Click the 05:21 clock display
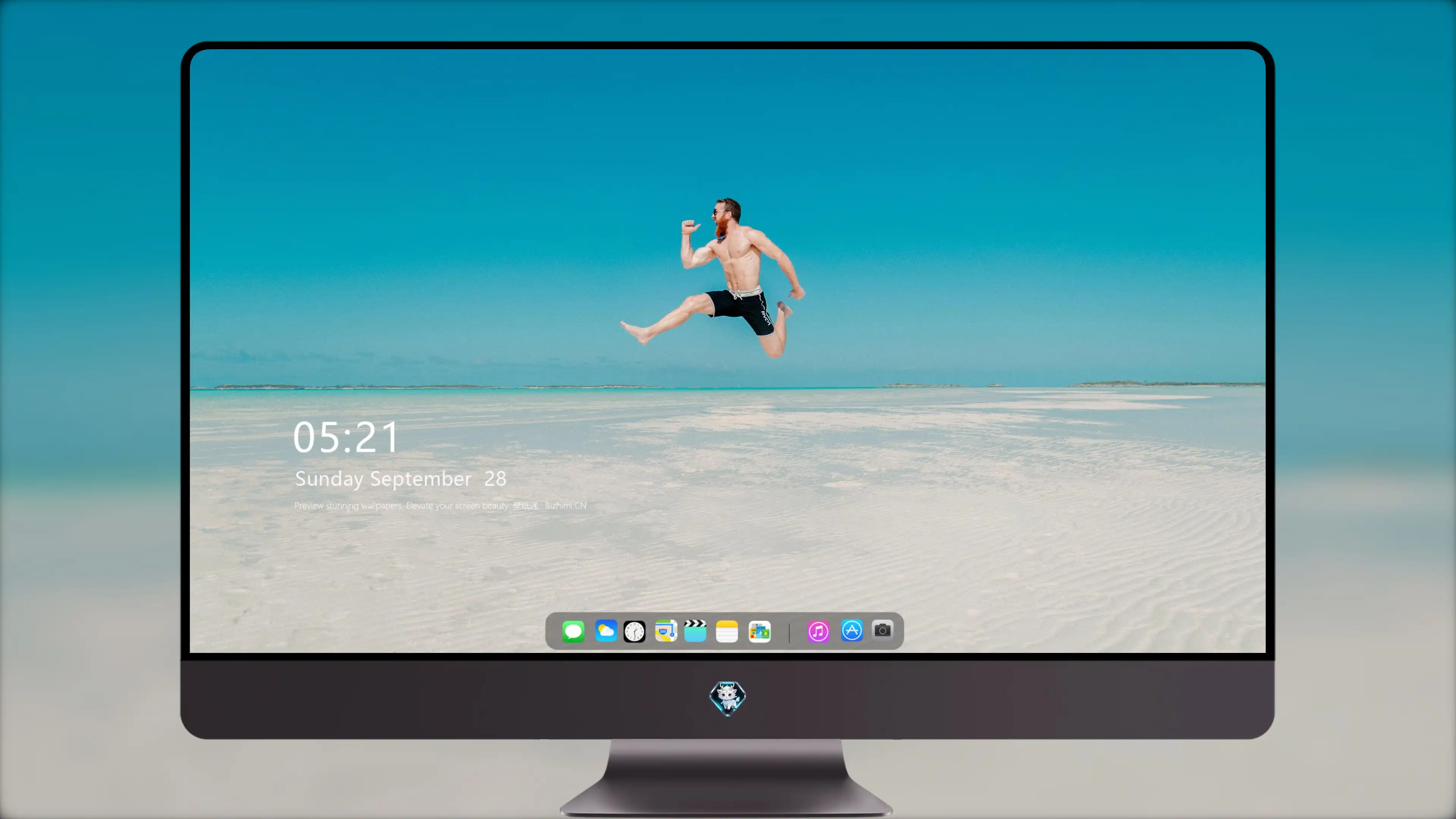This screenshot has height=819, width=1456. point(345,437)
